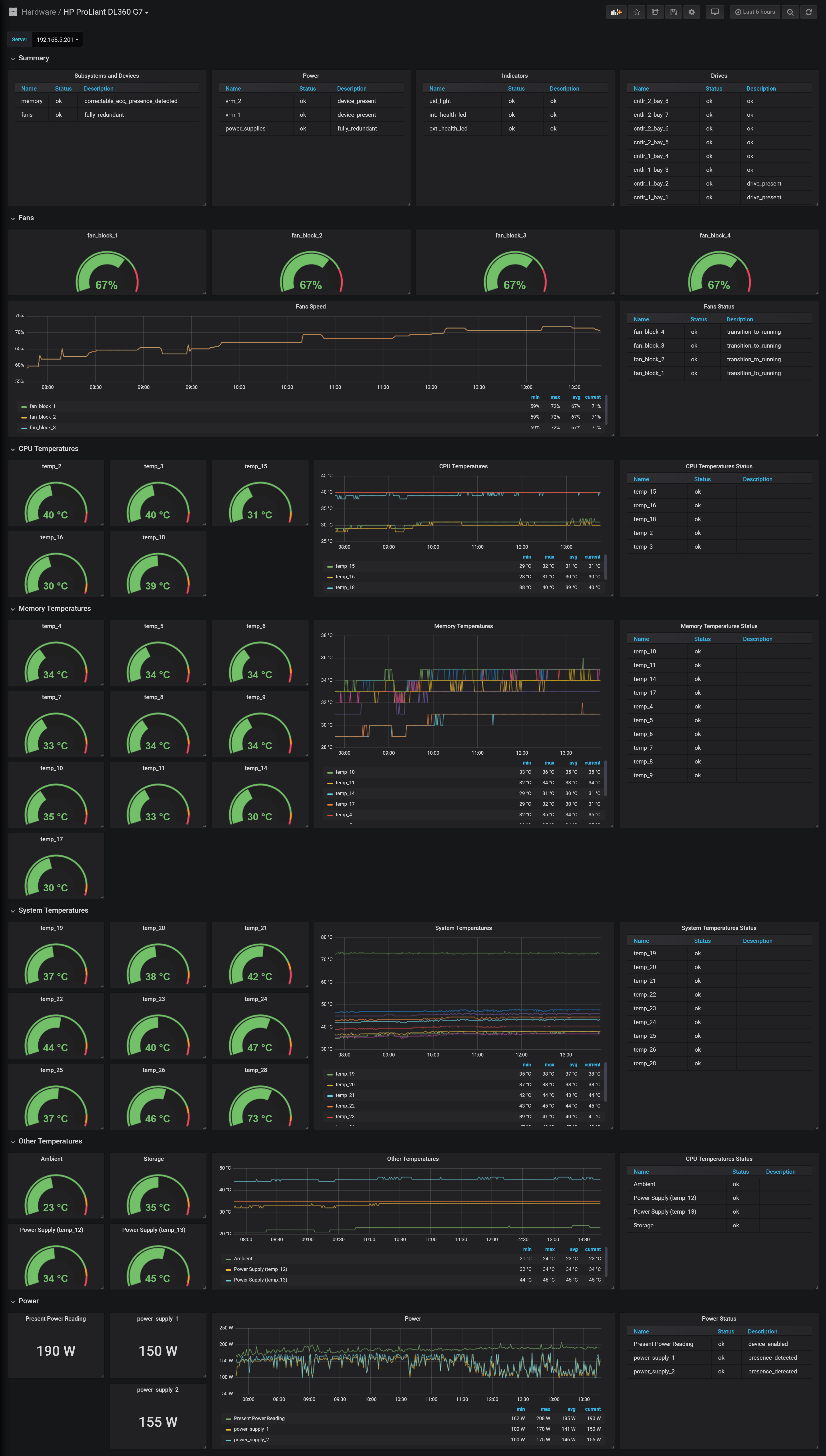The image size is (826, 1456).
Task: Open the Memory Temperatures Status panel title menu
Action: pos(719,627)
